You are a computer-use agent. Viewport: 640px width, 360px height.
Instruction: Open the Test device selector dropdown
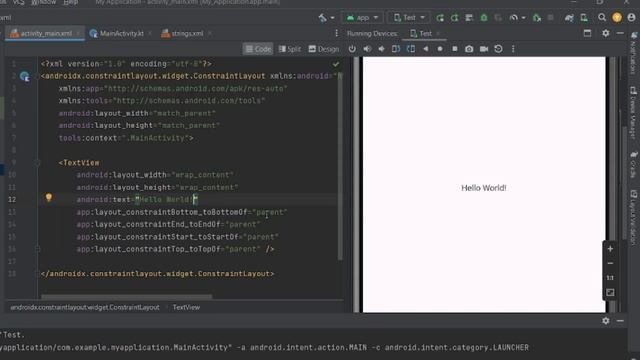point(409,18)
